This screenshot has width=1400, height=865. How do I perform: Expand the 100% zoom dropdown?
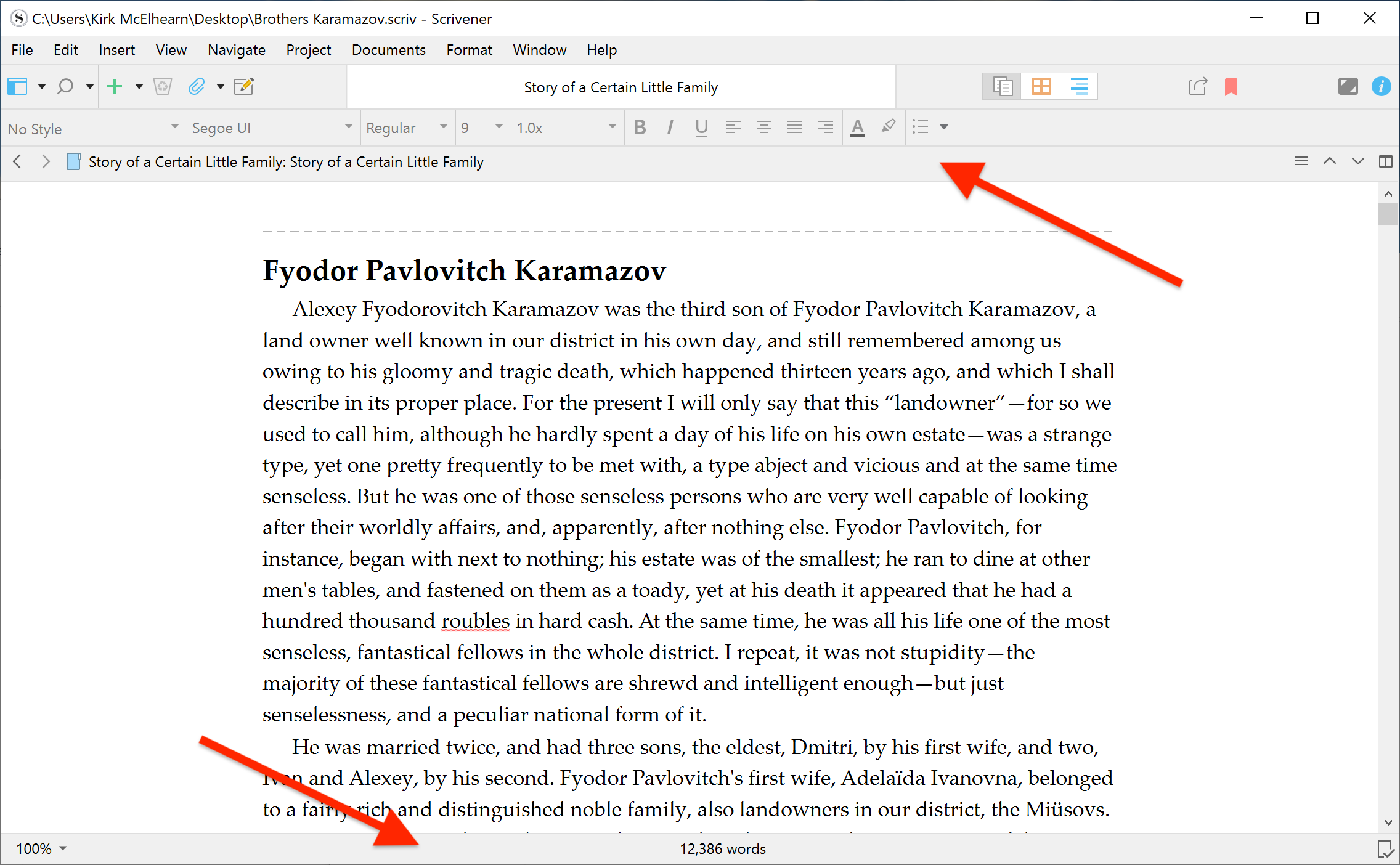41,848
